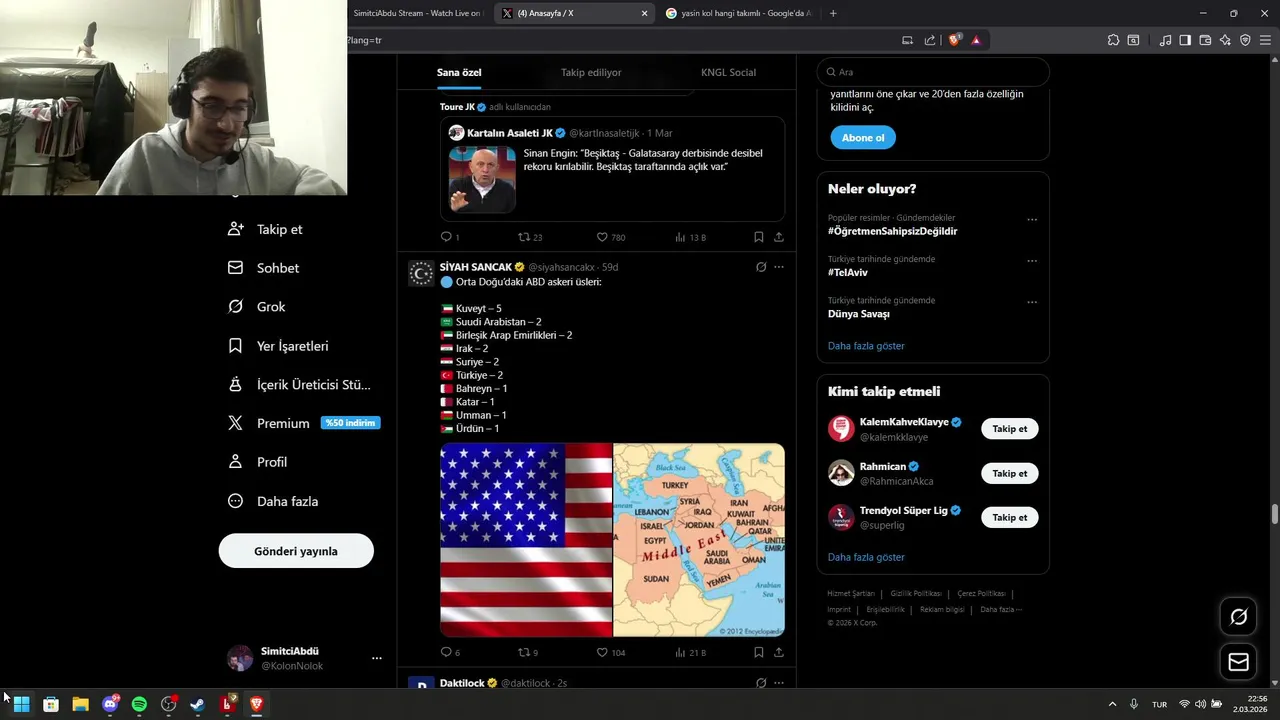1280x720 pixels.
Task: Repost the Toure JK quoted post
Action: (529, 237)
